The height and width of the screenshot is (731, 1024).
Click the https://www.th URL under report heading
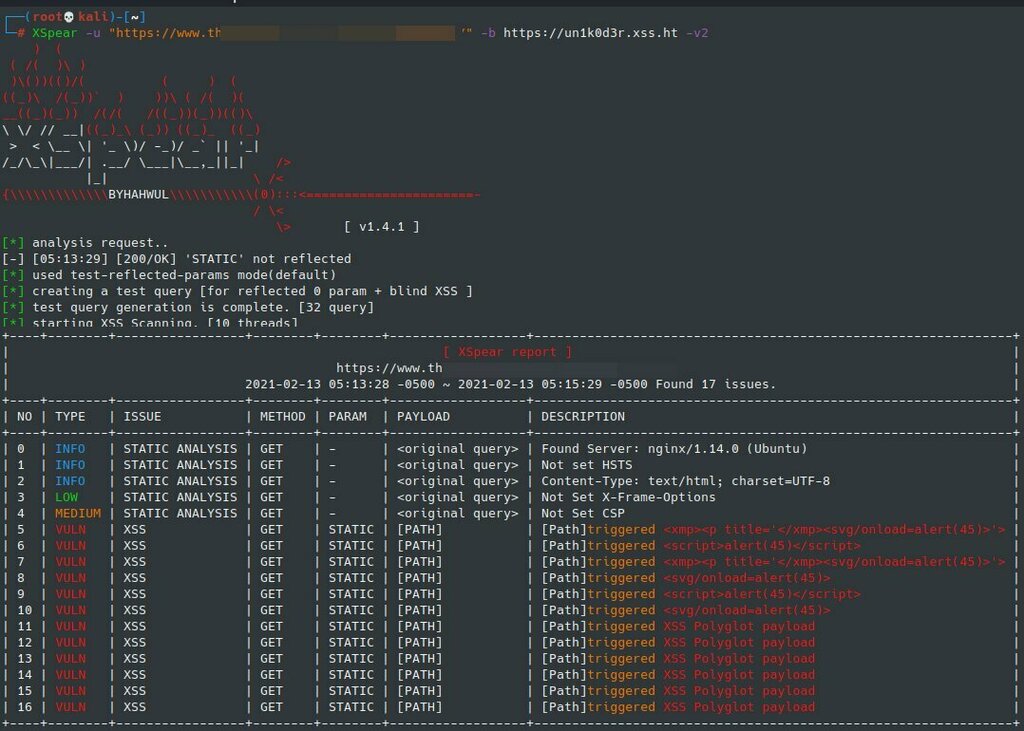(389, 368)
